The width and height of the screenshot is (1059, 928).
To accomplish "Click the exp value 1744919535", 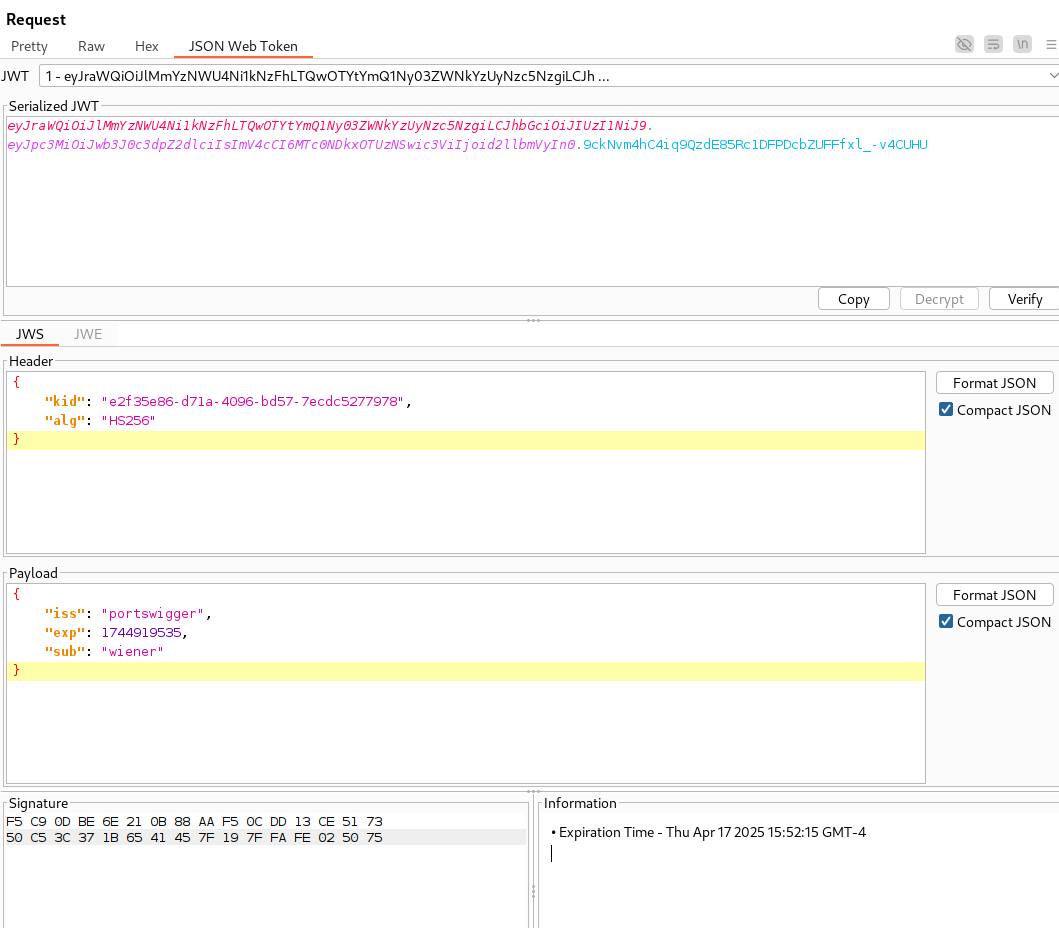I will click(142, 632).
